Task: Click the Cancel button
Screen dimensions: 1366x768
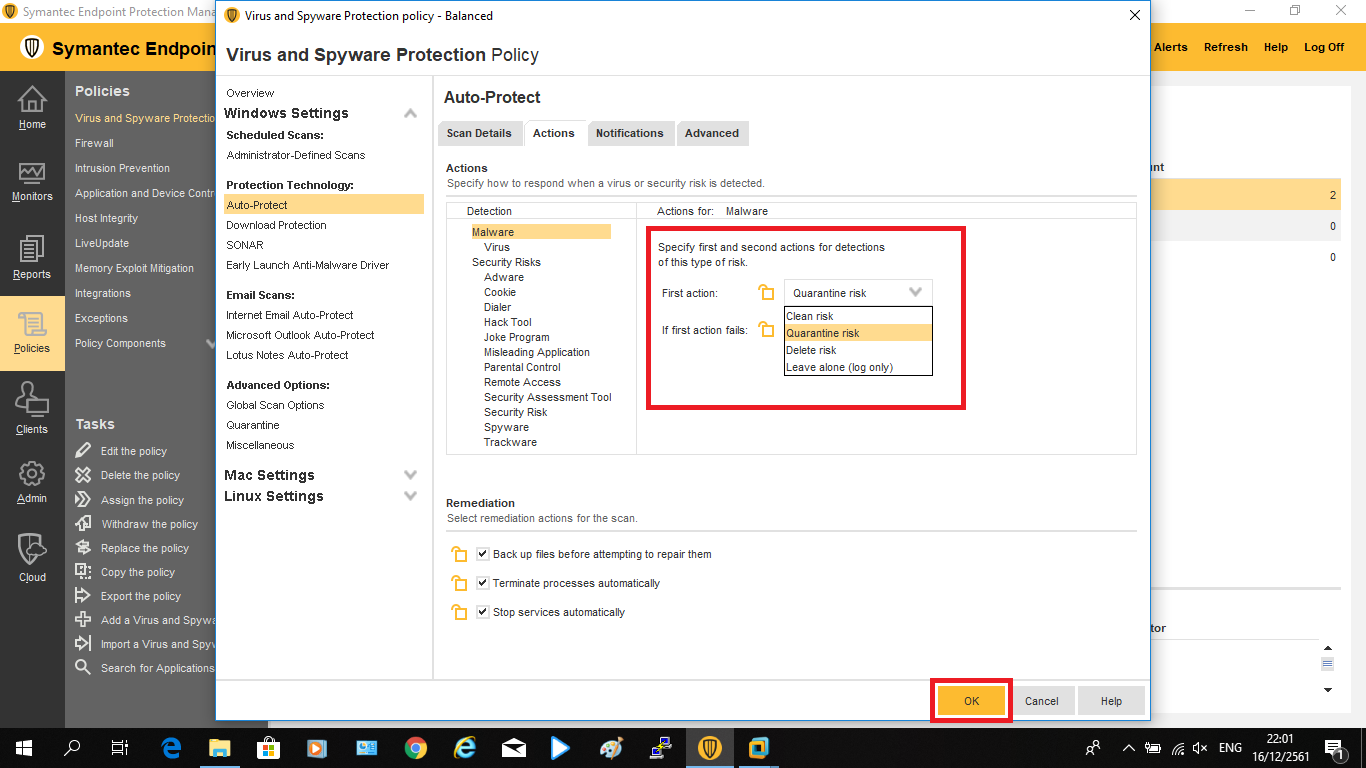Action: click(1041, 701)
